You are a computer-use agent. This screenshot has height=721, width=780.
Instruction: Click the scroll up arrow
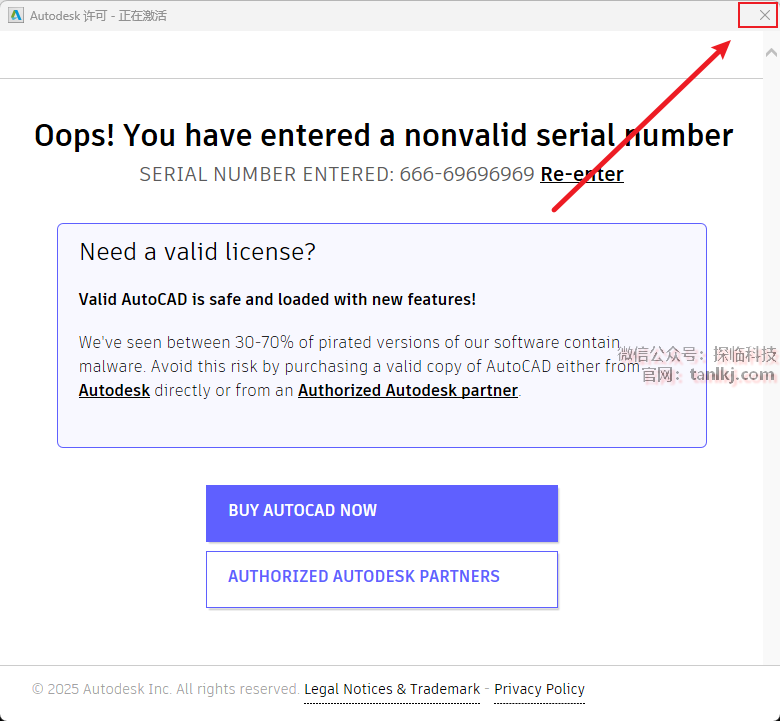771,52
